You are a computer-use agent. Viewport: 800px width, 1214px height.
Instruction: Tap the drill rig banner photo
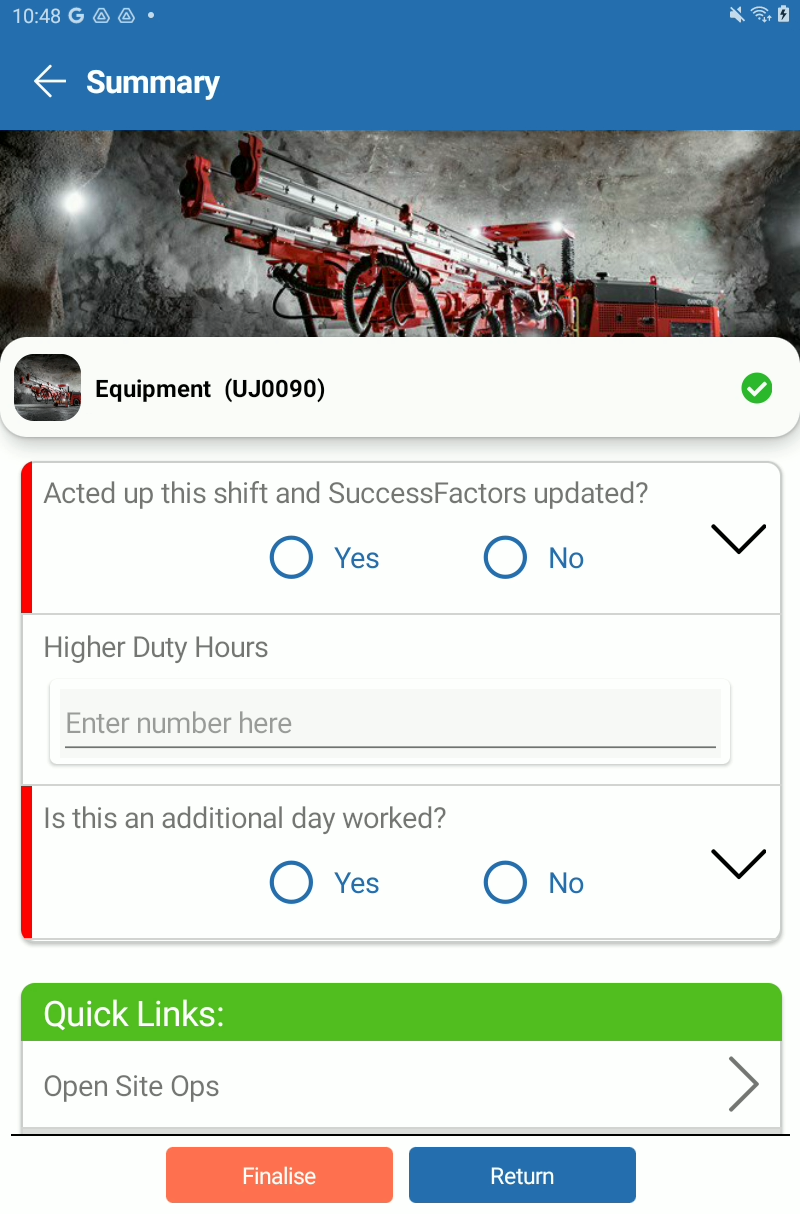tap(400, 234)
